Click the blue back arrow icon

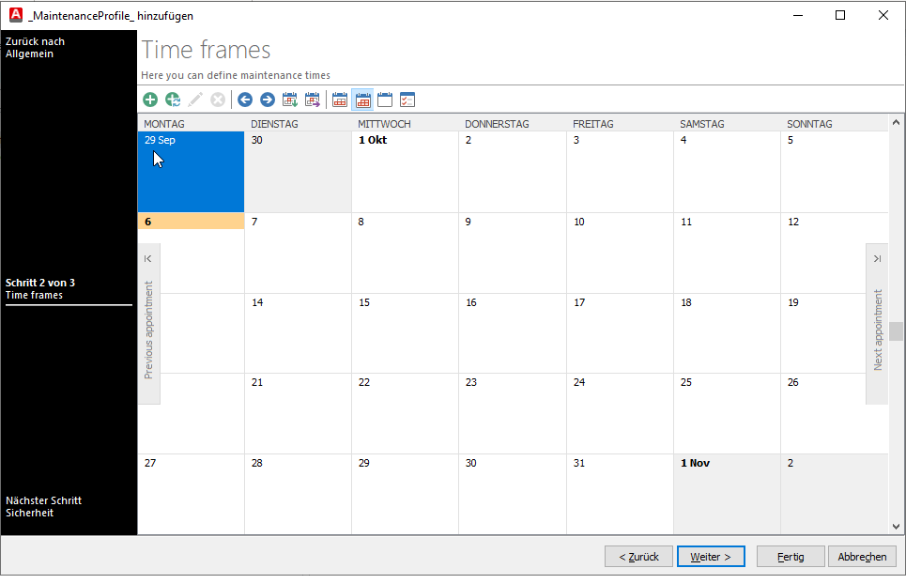pyautogui.click(x=245, y=99)
